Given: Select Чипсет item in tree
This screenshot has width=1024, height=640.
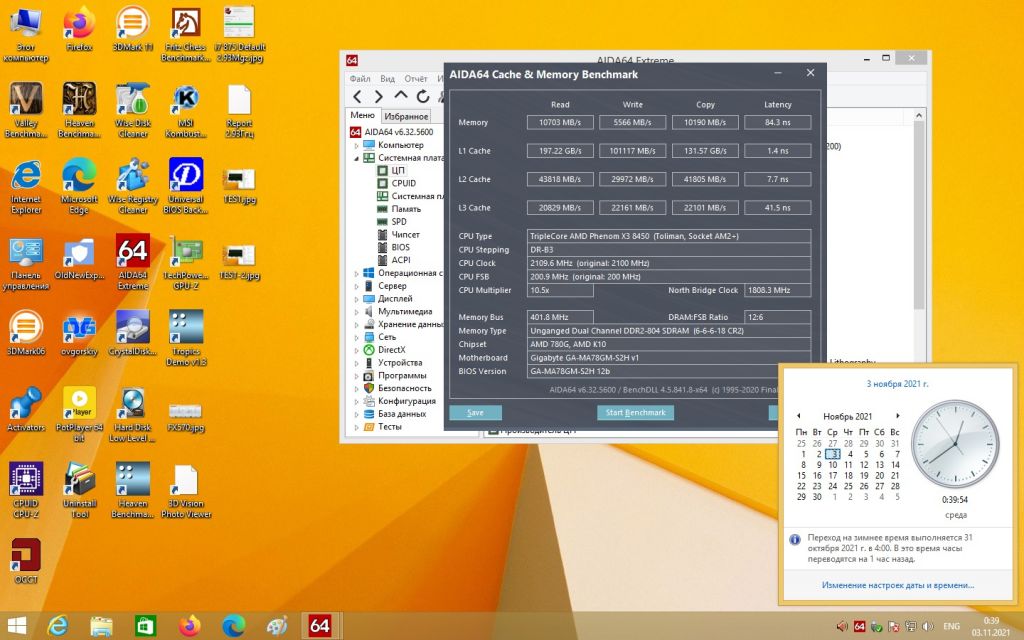Looking at the screenshot, I should tap(406, 234).
